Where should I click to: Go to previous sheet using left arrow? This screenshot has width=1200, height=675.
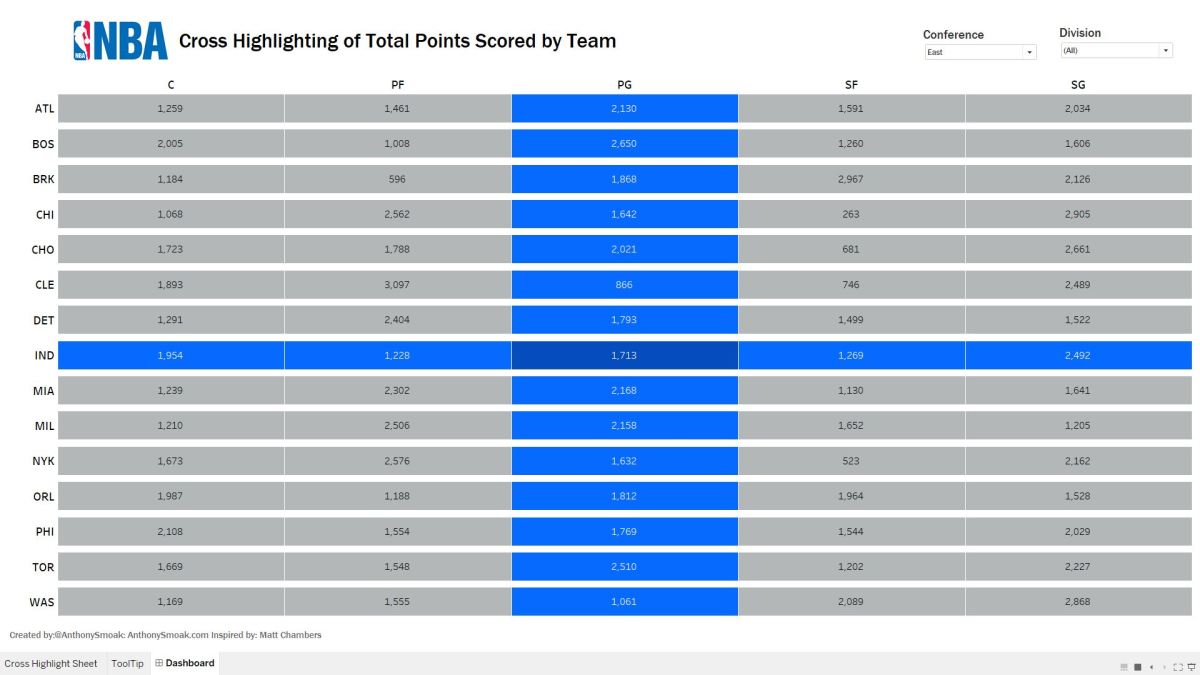coord(1151,667)
